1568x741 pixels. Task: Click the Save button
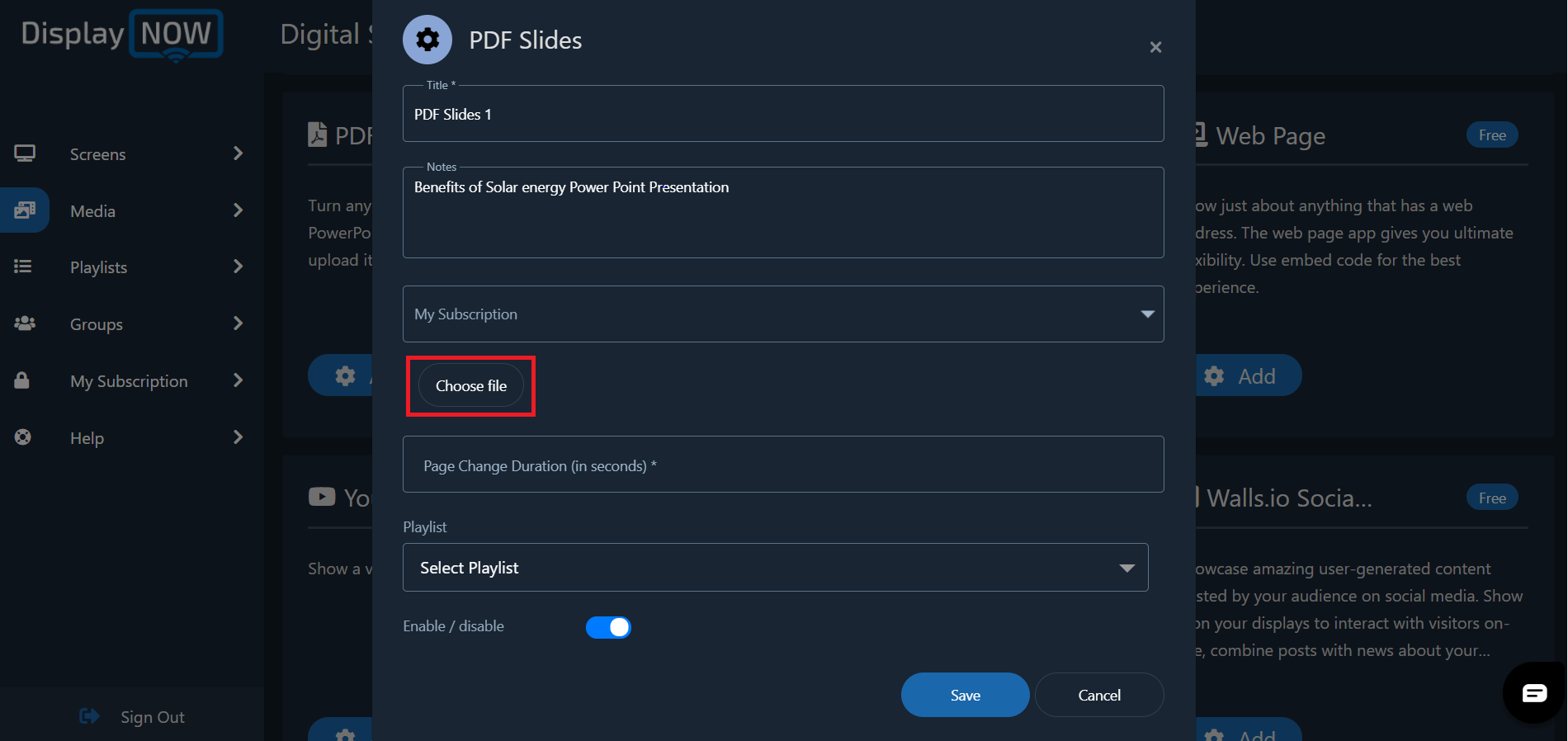[x=965, y=695]
